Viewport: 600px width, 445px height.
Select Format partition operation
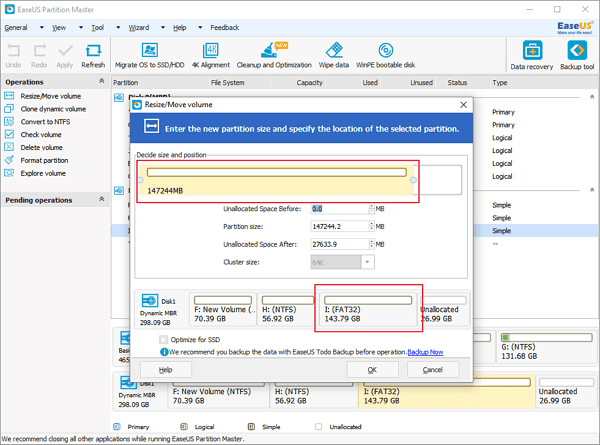click(44, 160)
